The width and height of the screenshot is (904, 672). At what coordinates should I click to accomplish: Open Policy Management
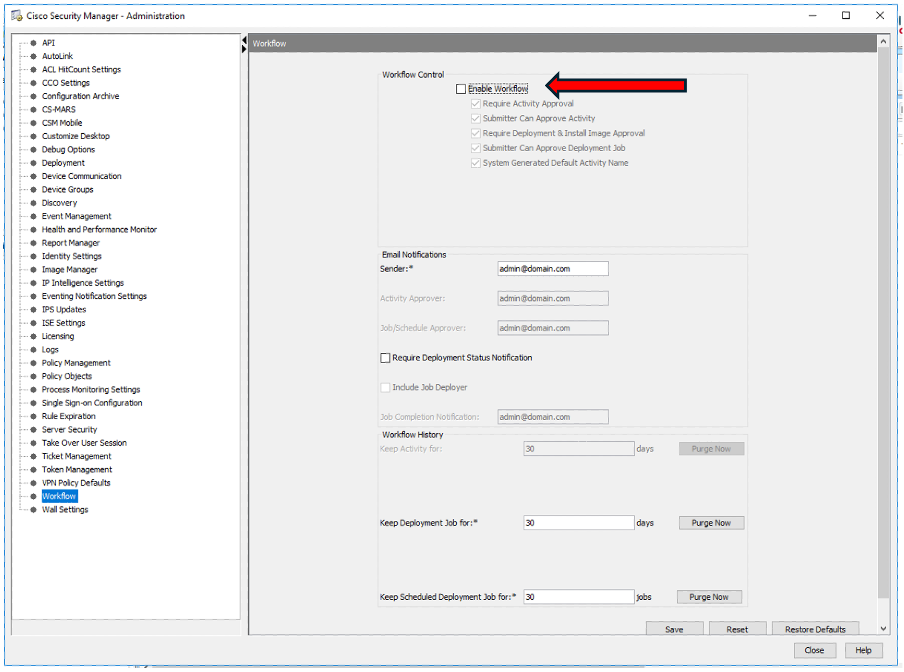click(x=76, y=363)
